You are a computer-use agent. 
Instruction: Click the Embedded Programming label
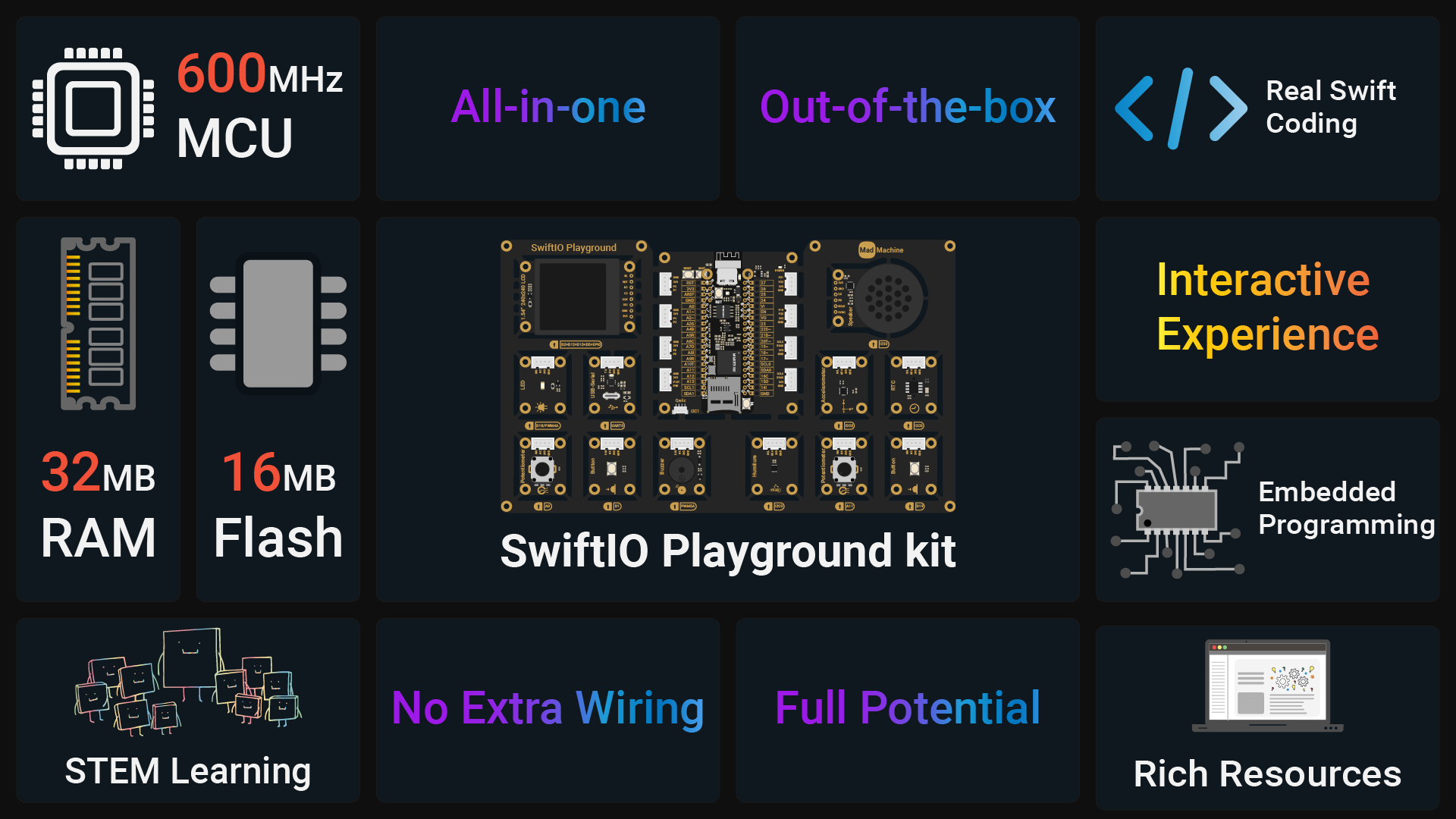(x=1347, y=508)
